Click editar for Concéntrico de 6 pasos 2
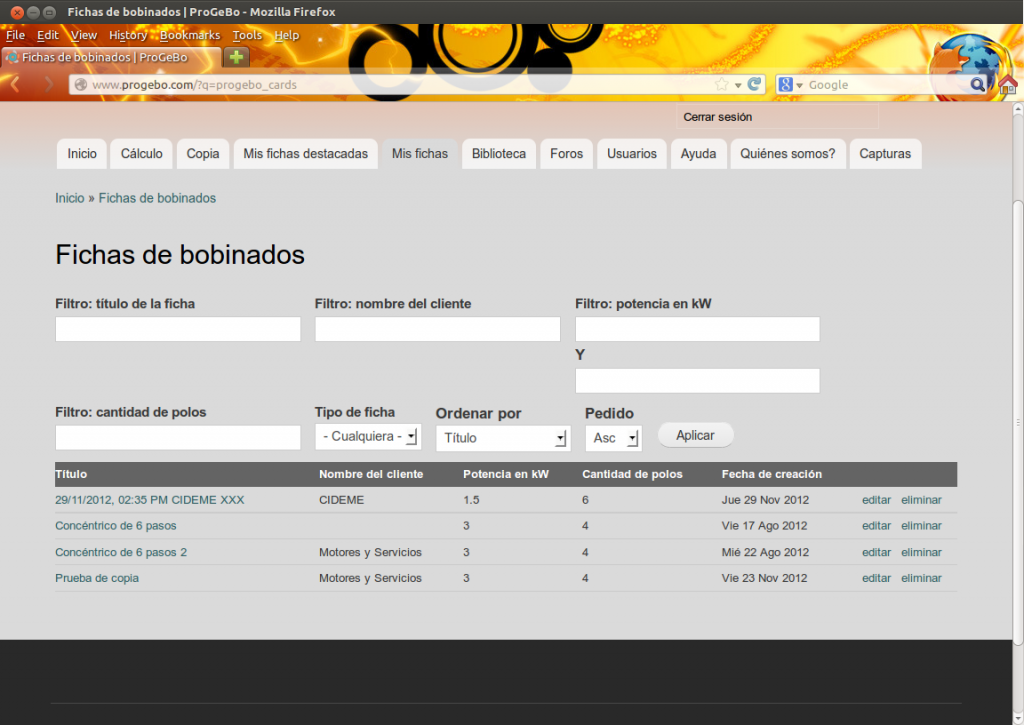1024x725 pixels. [876, 552]
